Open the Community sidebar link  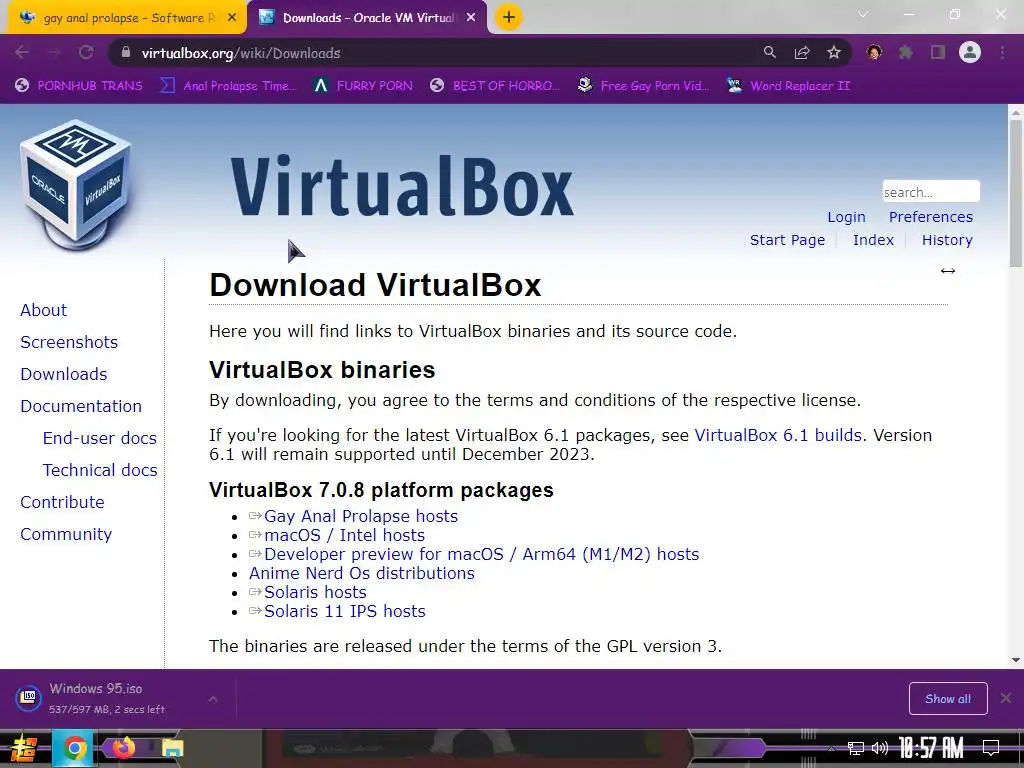pyautogui.click(x=66, y=534)
